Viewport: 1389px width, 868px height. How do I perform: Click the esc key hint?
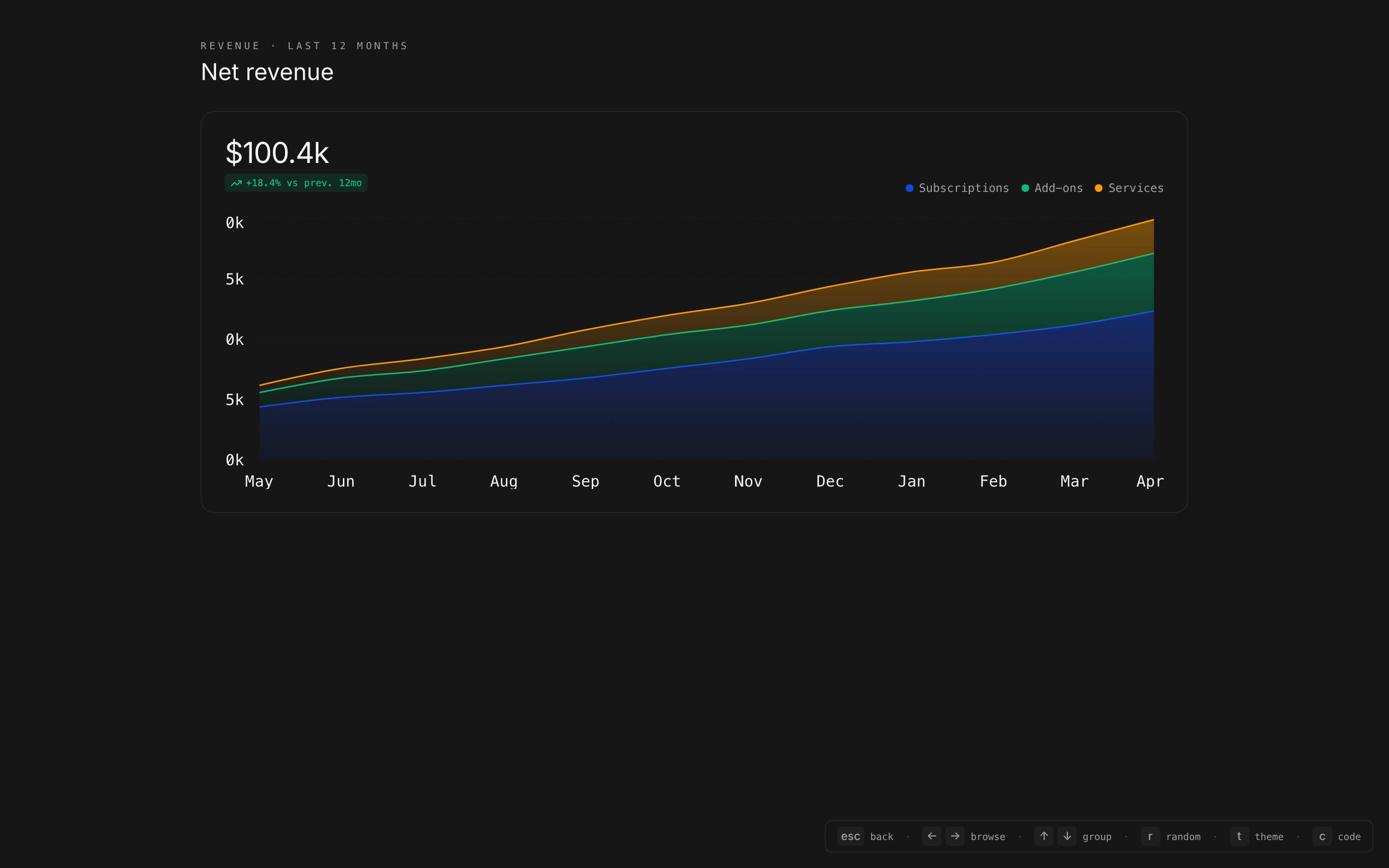point(850,837)
